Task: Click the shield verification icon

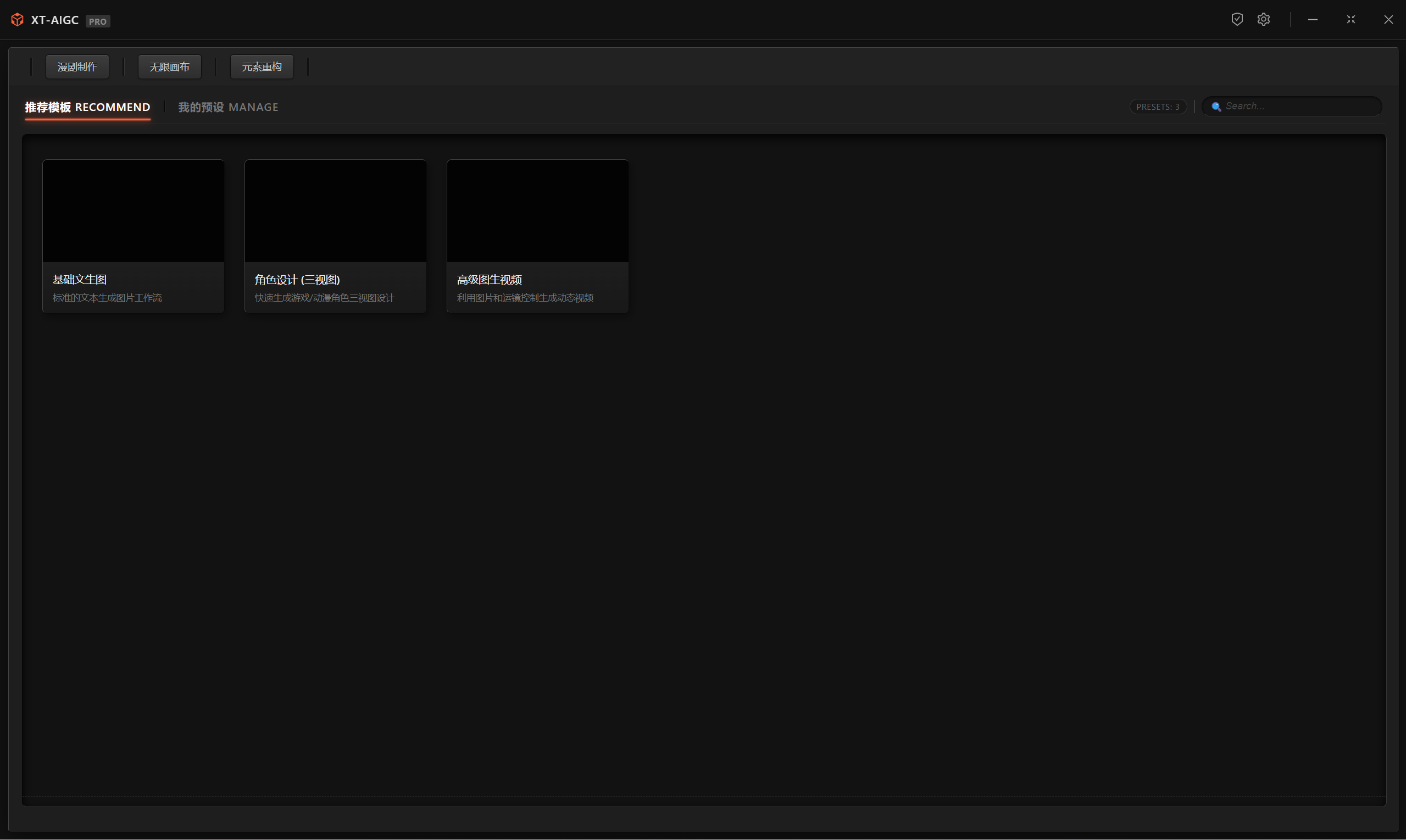Action: (x=1237, y=19)
